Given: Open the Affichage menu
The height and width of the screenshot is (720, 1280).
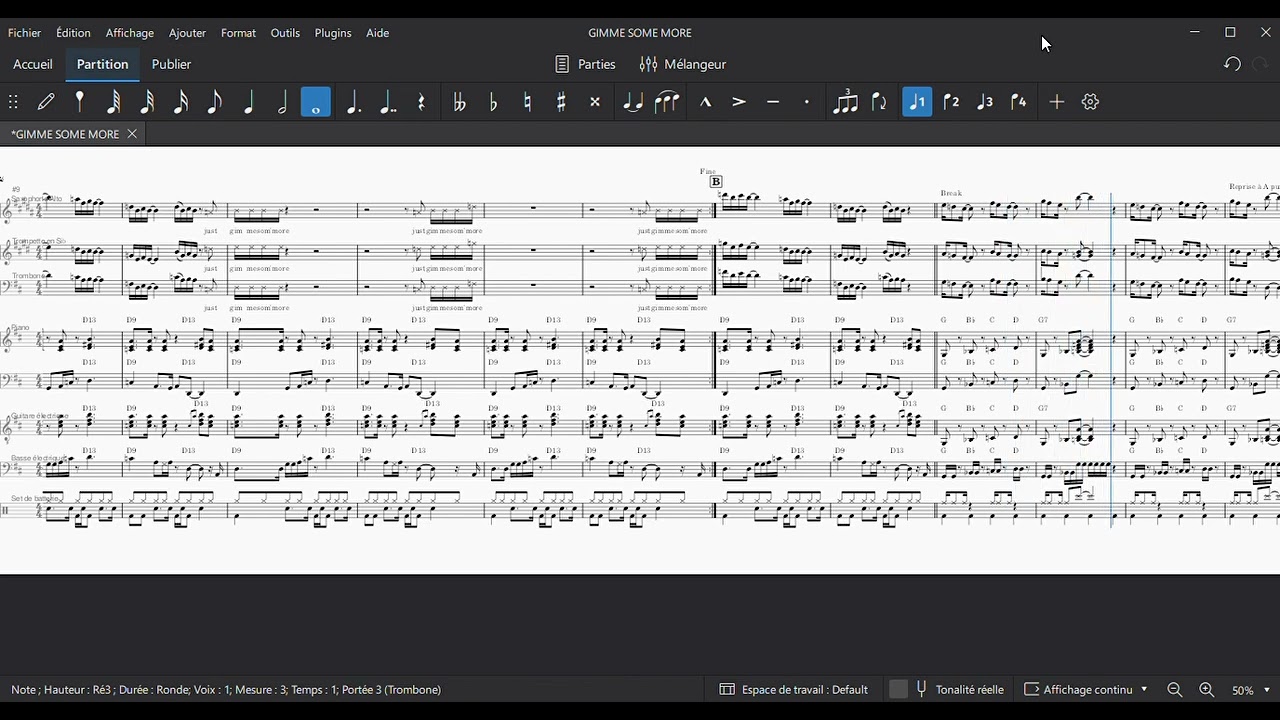Looking at the screenshot, I should (x=130, y=33).
